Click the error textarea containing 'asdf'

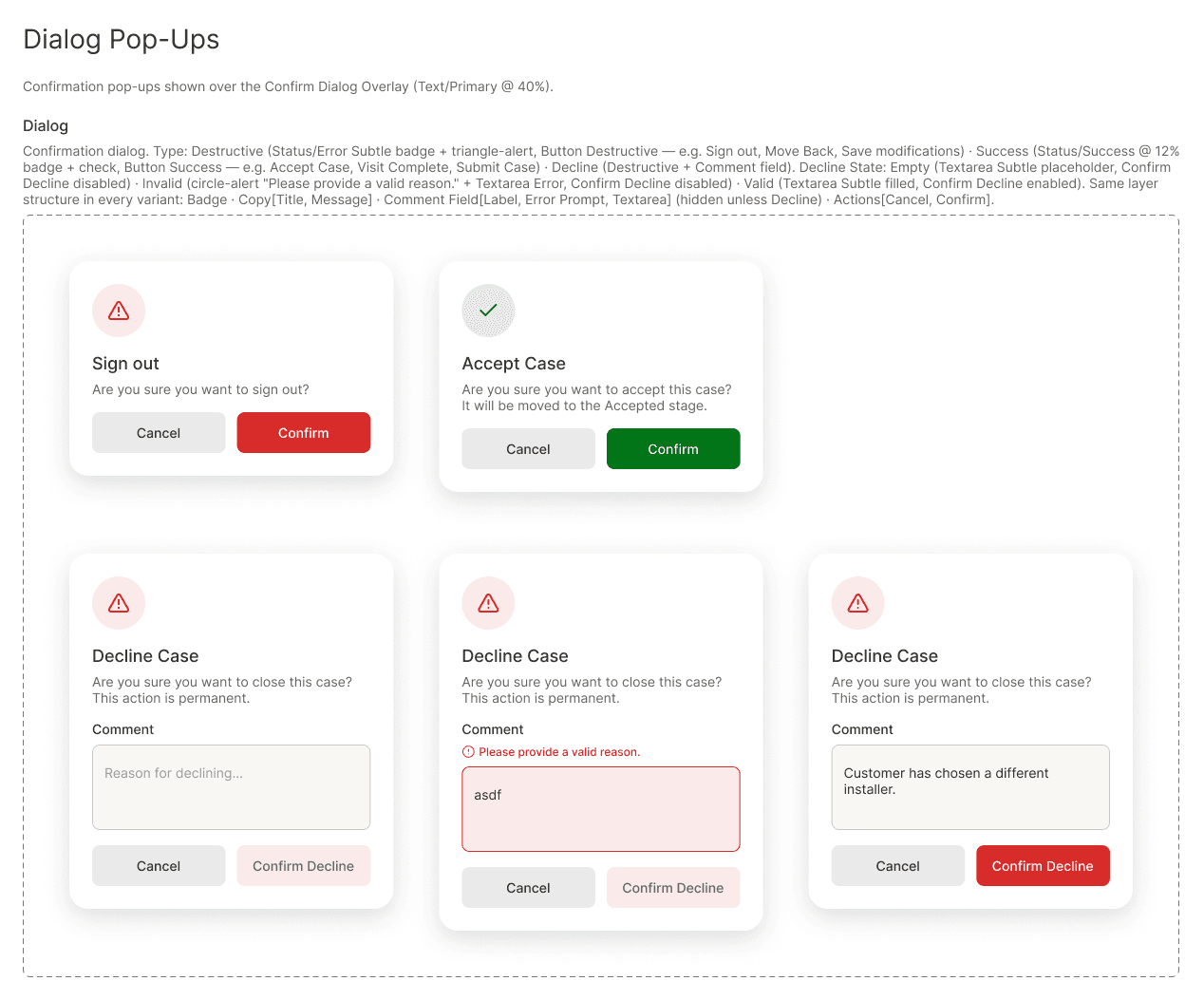pos(601,809)
